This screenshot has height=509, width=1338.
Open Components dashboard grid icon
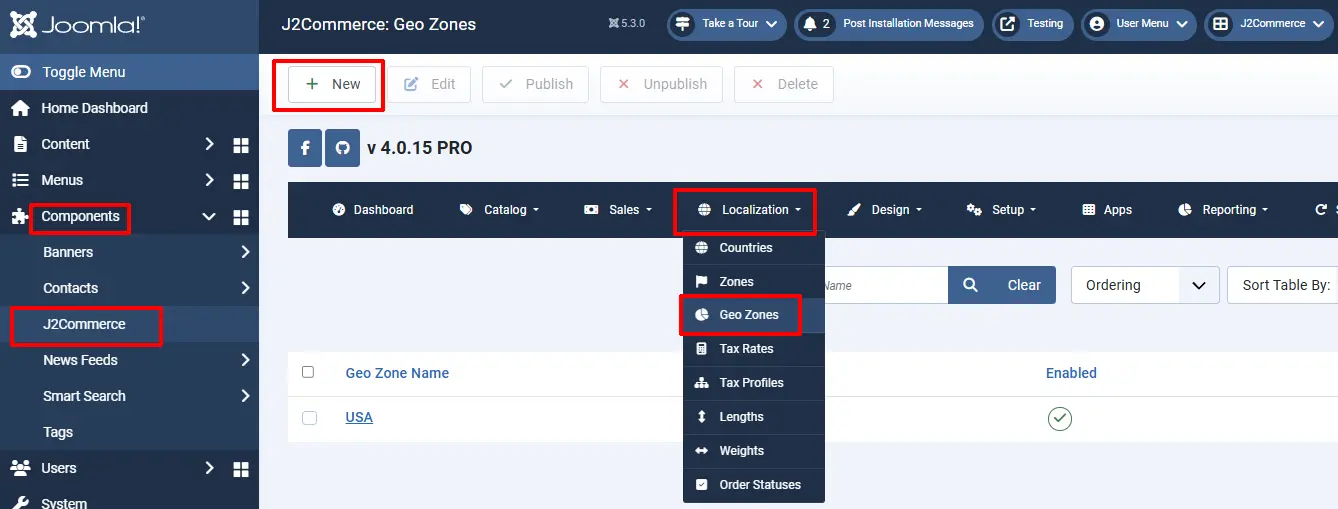click(241, 217)
